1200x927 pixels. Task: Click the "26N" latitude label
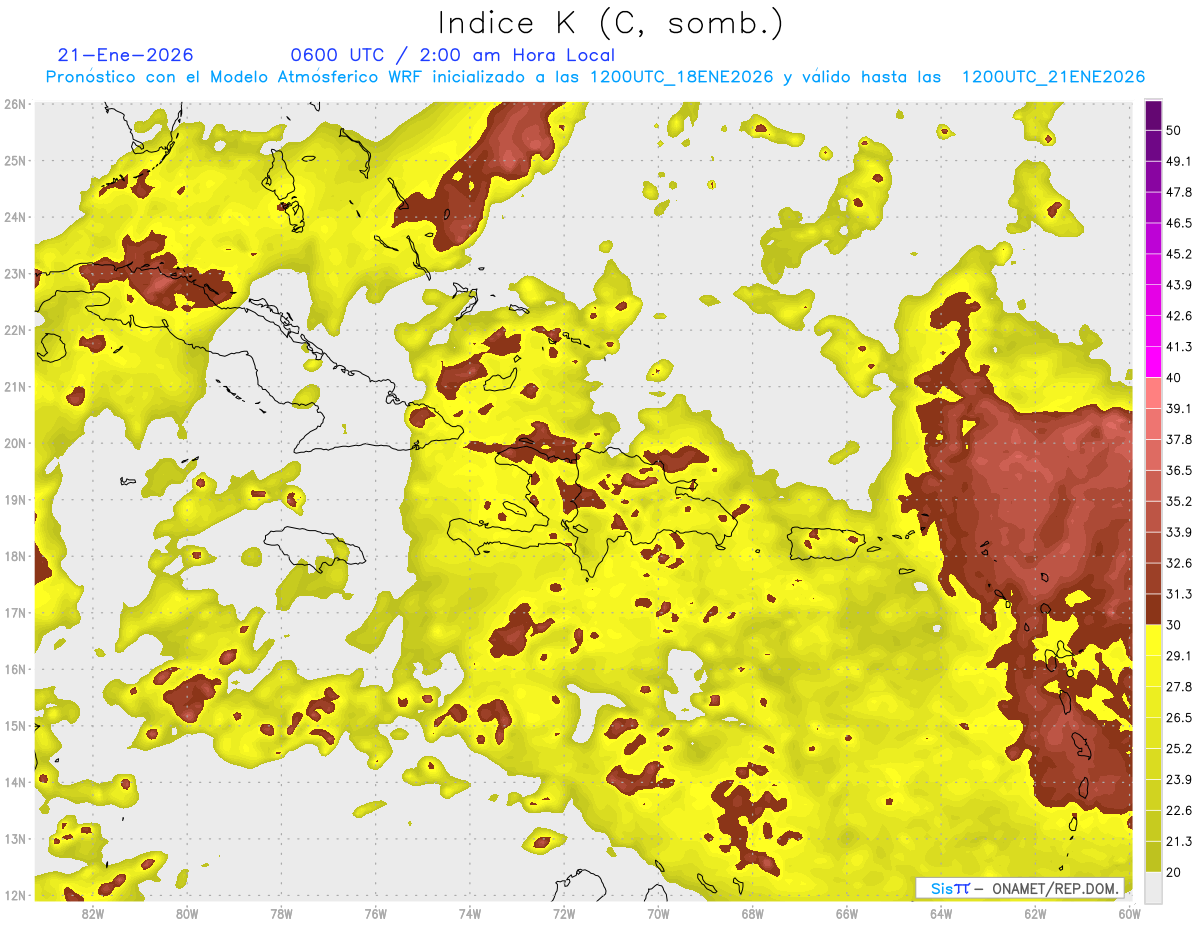coord(14,104)
